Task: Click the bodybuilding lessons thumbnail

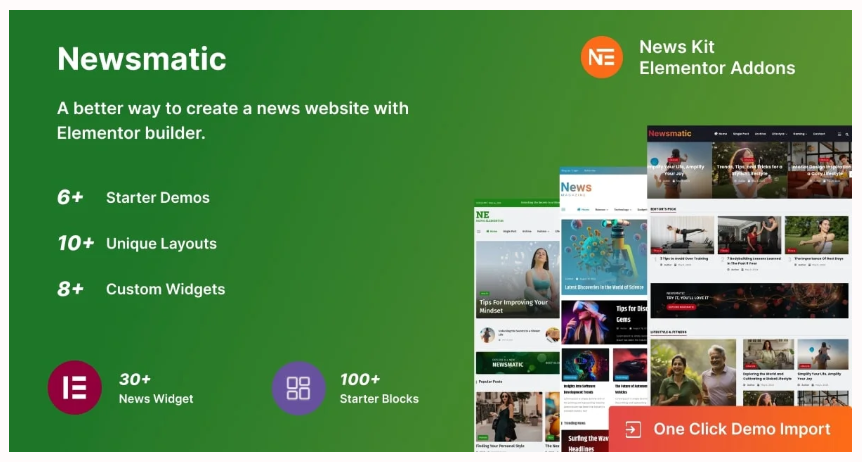Action: click(x=749, y=235)
